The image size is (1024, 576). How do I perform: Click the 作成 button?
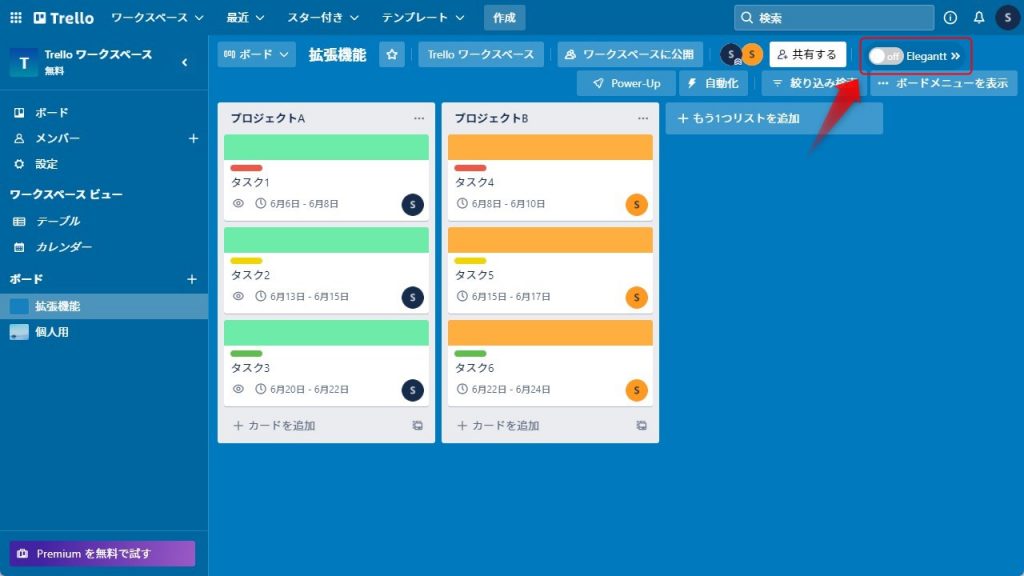click(x=504, y=18)
